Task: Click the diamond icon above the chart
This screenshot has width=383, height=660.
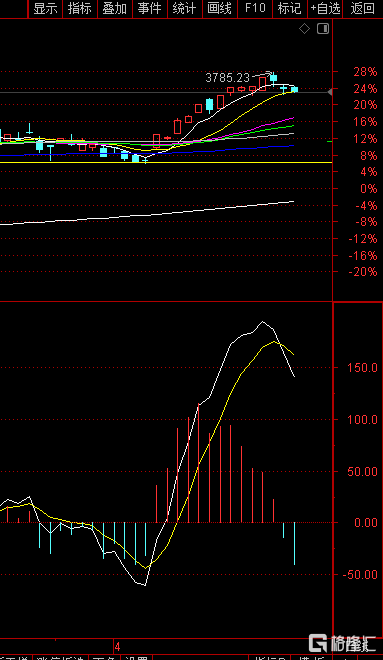Action: [304, 29]
